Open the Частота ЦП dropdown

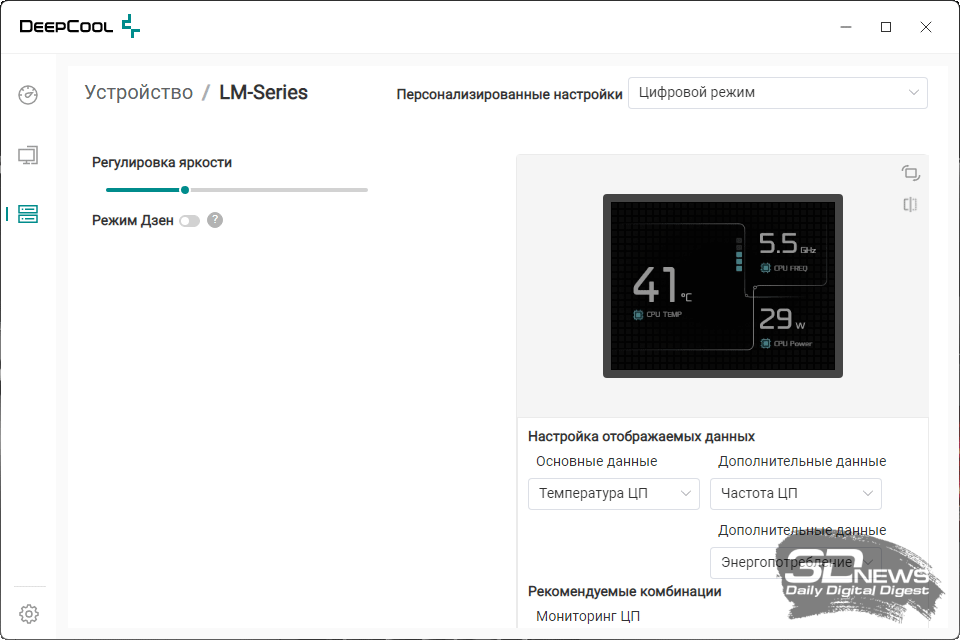[795, 493]
